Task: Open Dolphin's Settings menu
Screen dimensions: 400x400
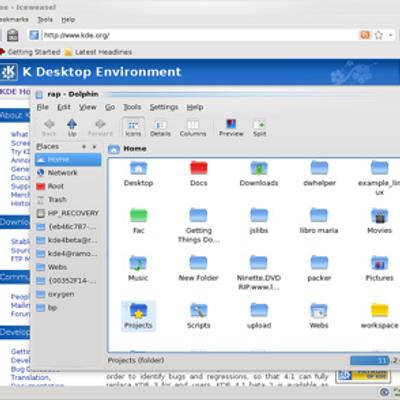Action: (164, 107)
